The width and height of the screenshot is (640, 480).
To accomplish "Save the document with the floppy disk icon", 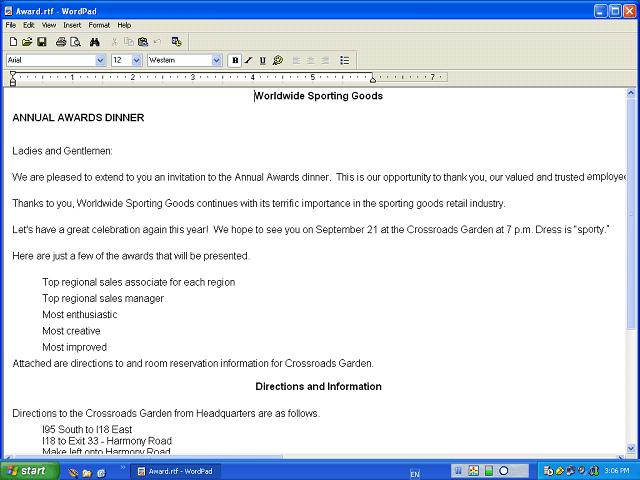I will [x=42, y=42].
